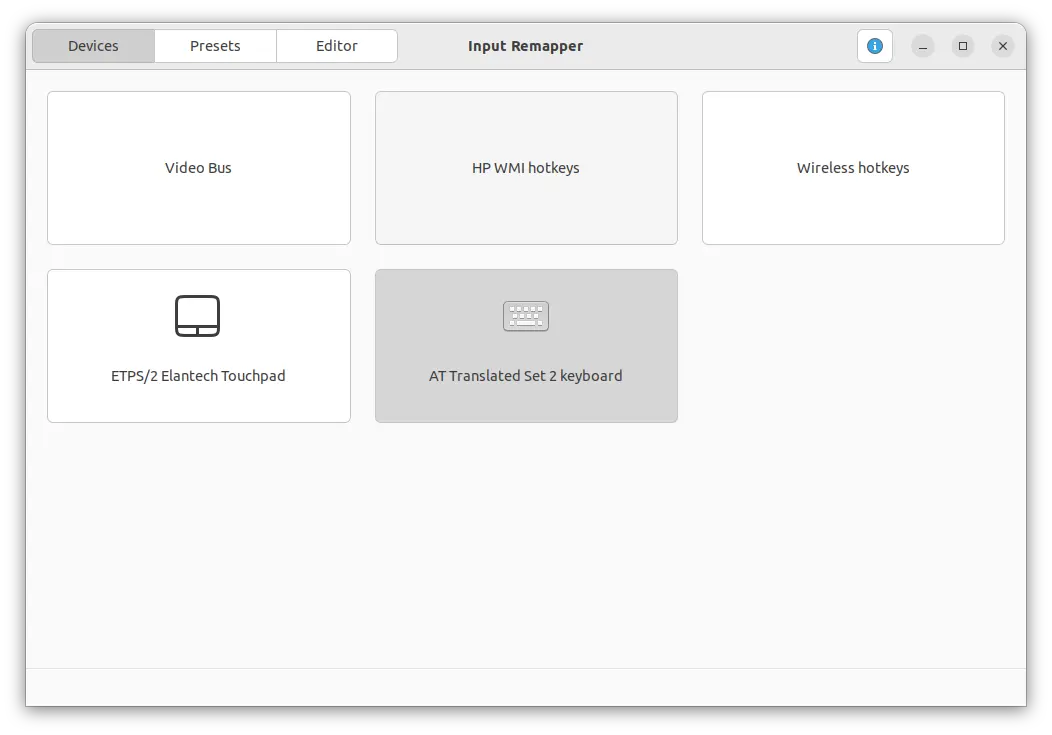Click the empty status bar at the bottom
Image resolution: width=1052 pixels, height=735 pixels.
526,687
